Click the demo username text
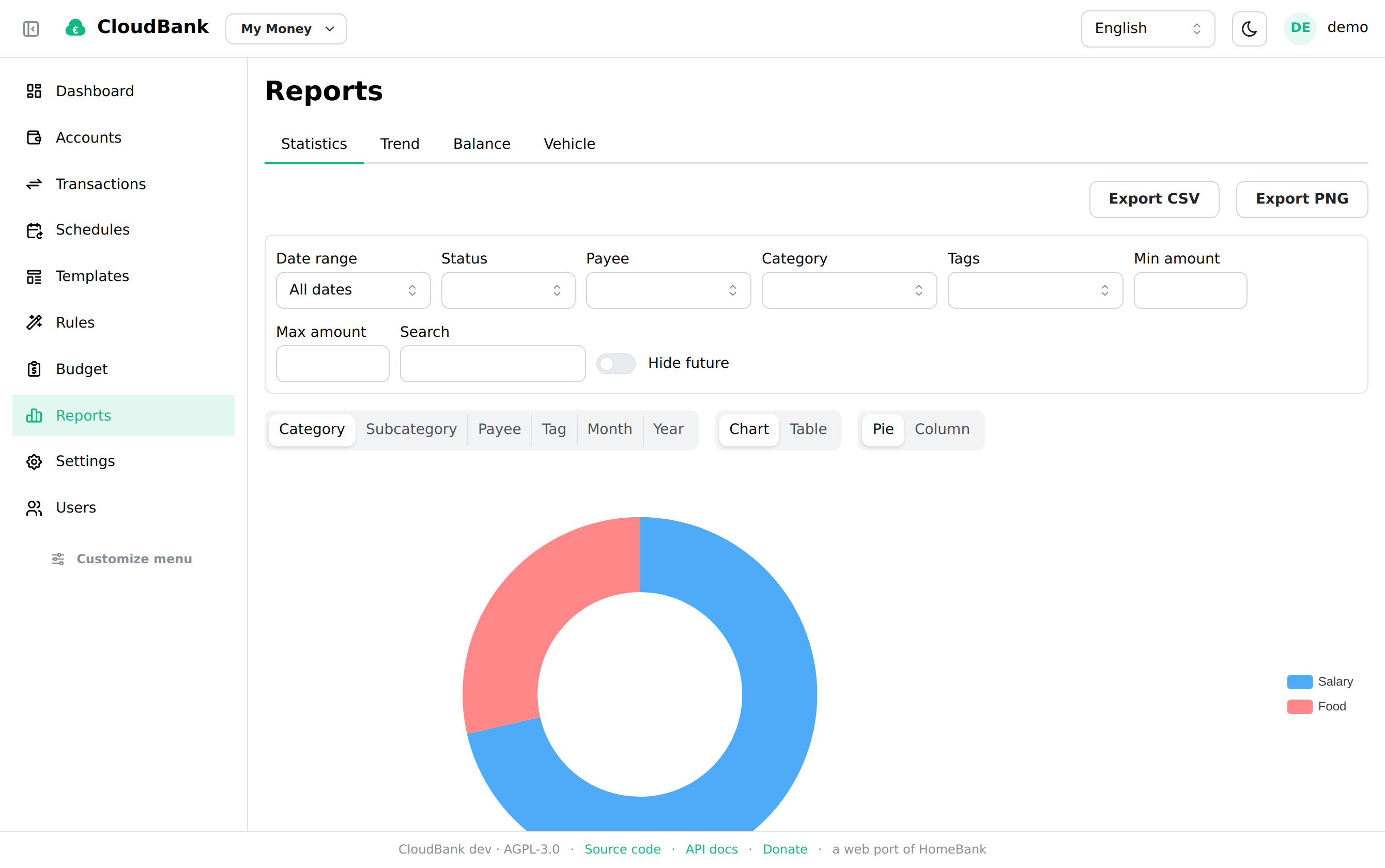The height and width of the screenshot is (868, 1385). pyautogui.click(x=1347, y=27)
